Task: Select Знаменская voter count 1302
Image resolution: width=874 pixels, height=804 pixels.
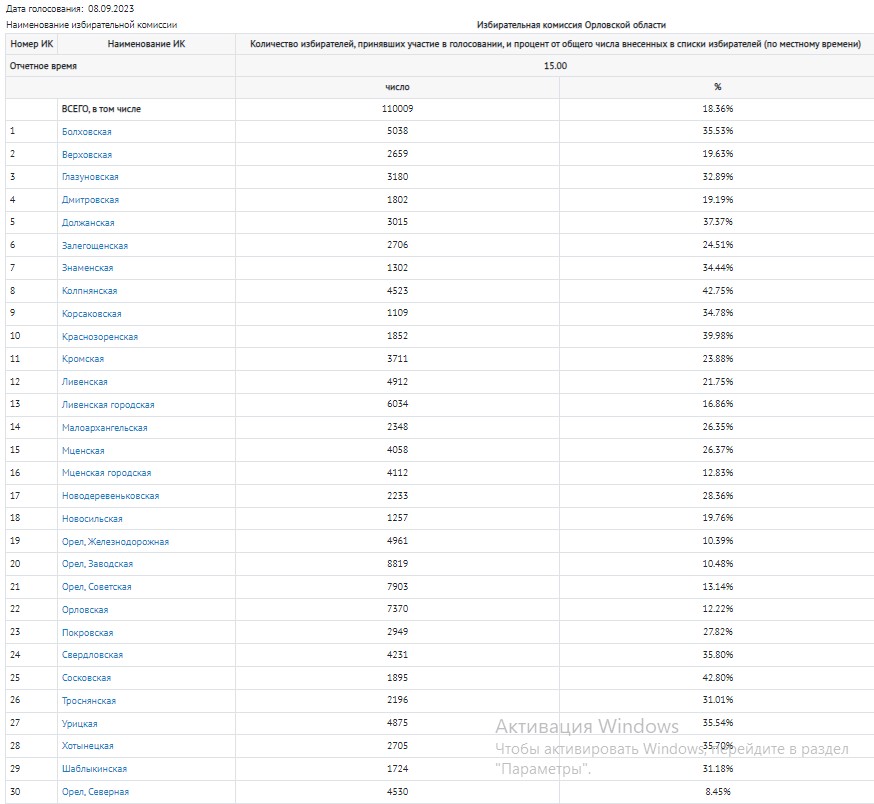Action: tap(397, 268)
